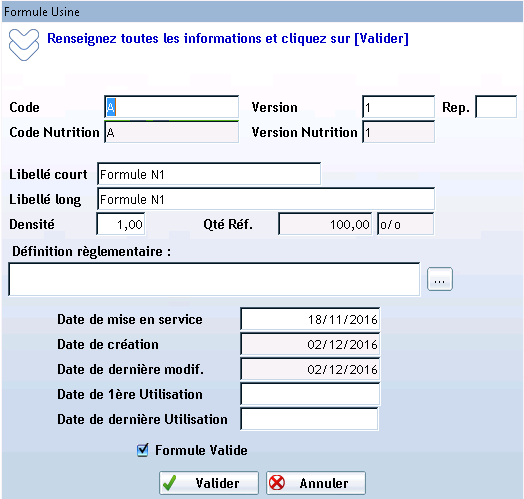Click into the Rep. field
Screen dimensions: 524x499
496,107
